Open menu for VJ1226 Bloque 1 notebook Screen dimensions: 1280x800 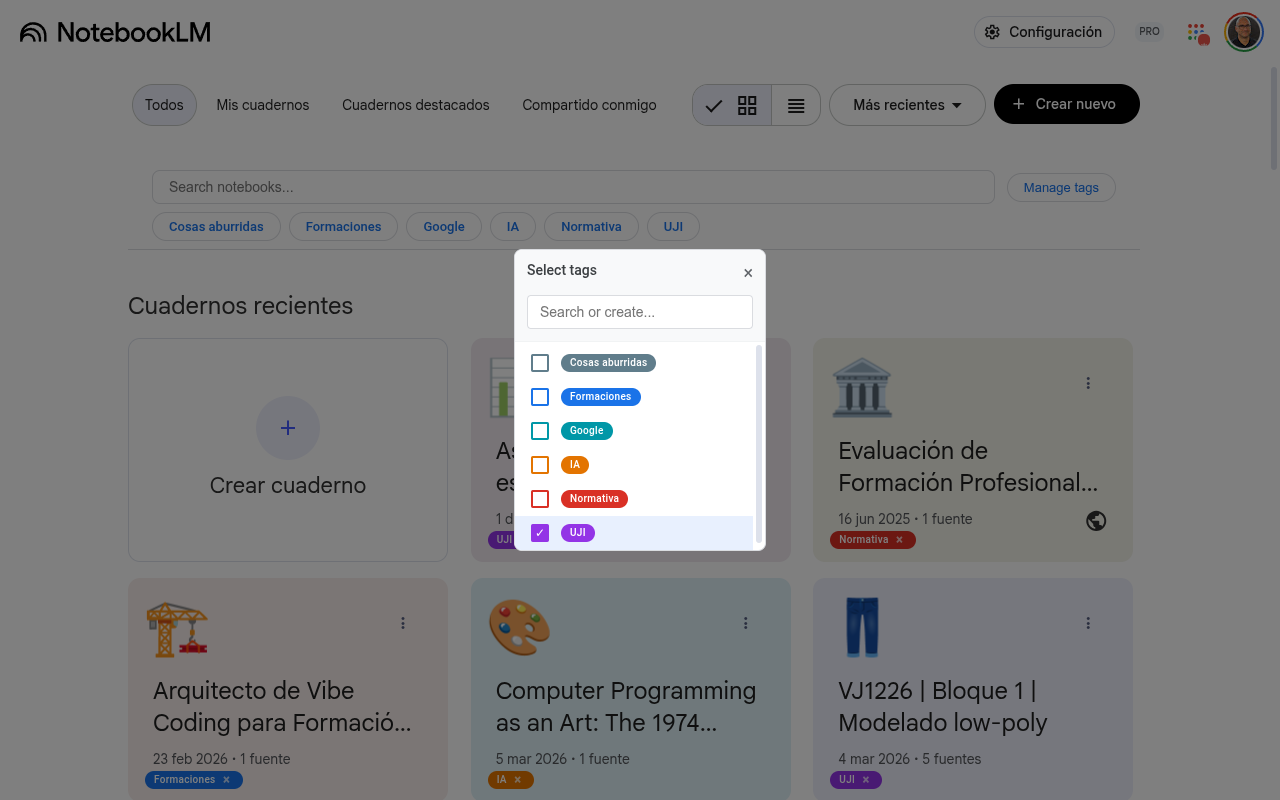[x=1088, y=623]
